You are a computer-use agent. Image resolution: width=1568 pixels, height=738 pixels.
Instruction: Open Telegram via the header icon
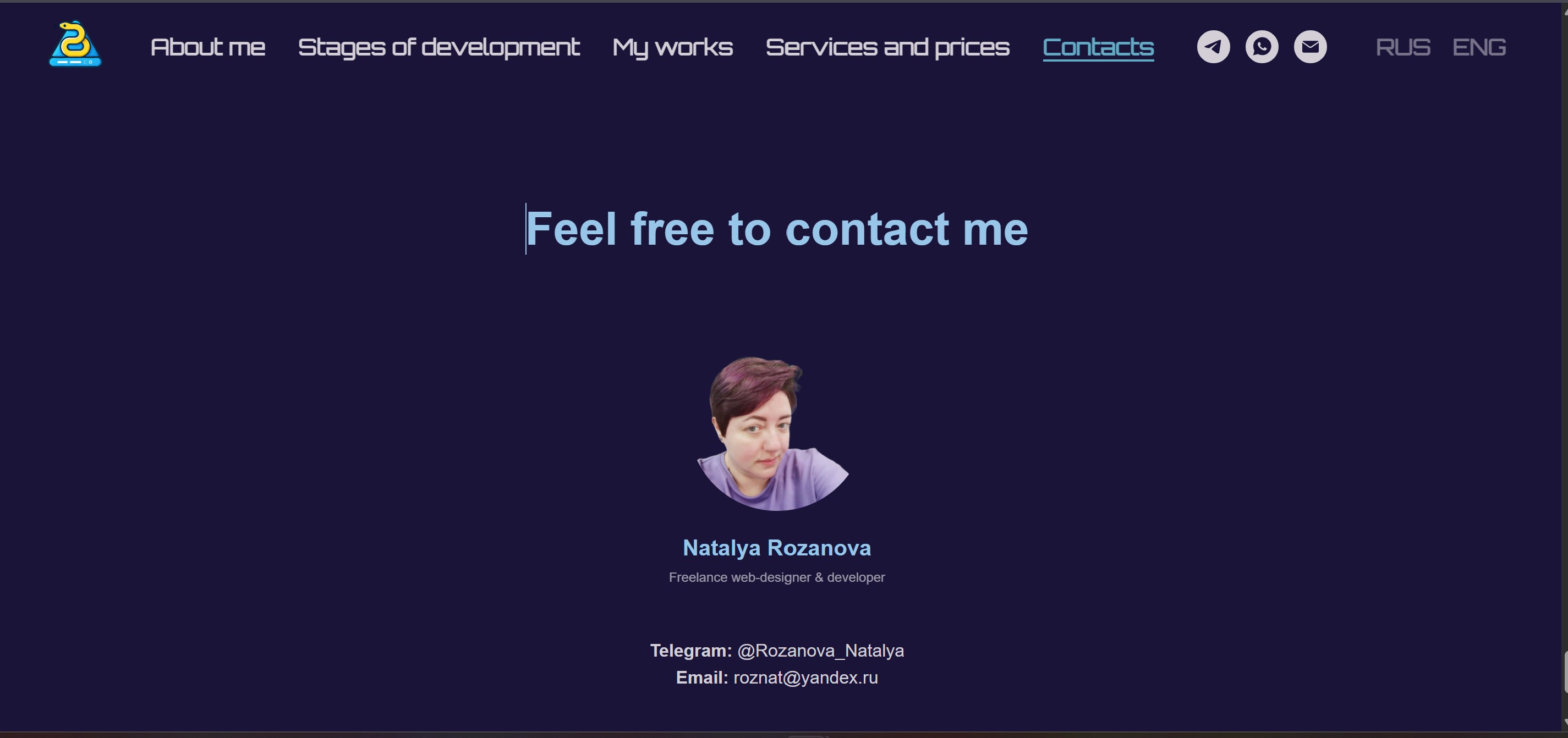tap(1213, 47)
